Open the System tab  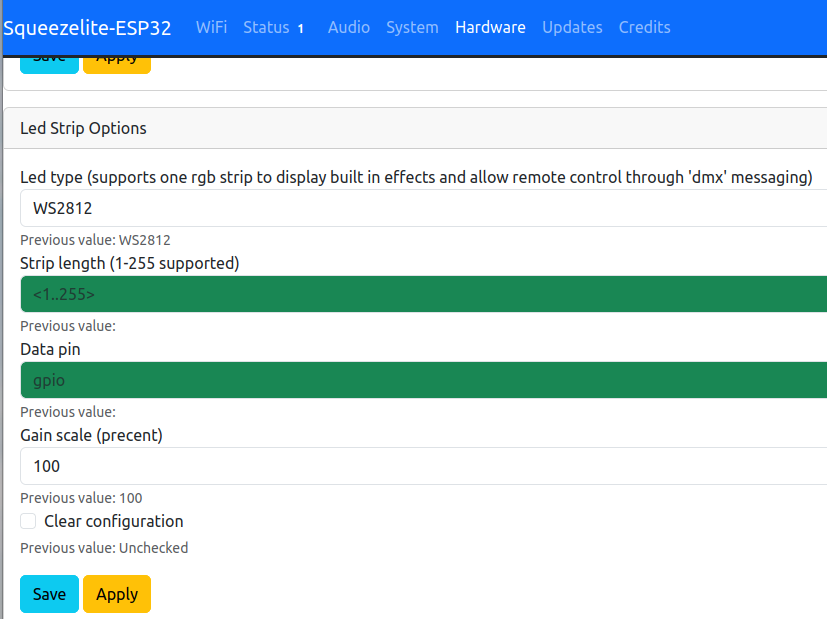pos(412,28)
